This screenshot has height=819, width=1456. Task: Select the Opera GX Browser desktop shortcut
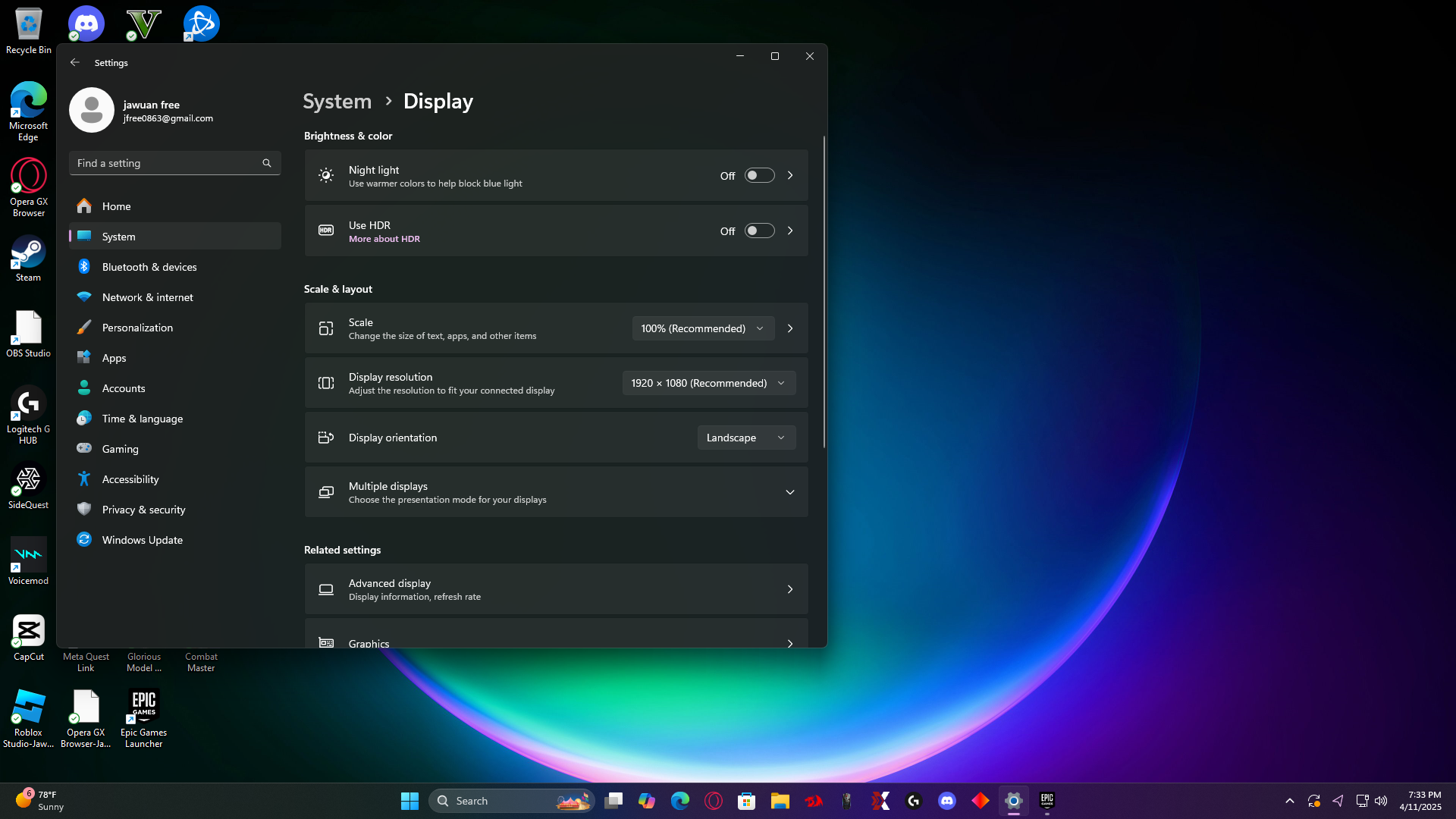tap(28, 187)
